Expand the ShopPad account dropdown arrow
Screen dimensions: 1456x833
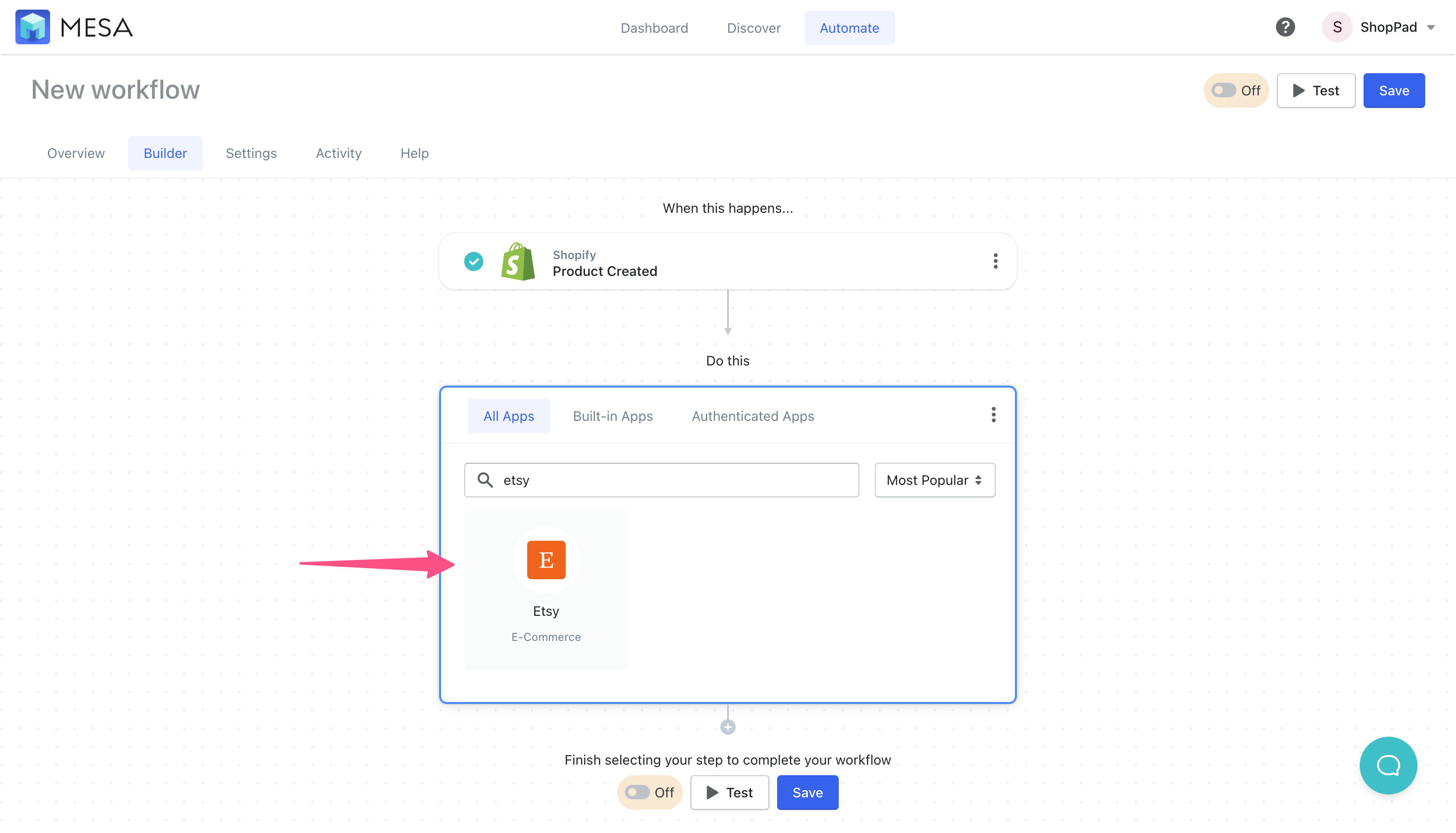(x=1431, y=27)
